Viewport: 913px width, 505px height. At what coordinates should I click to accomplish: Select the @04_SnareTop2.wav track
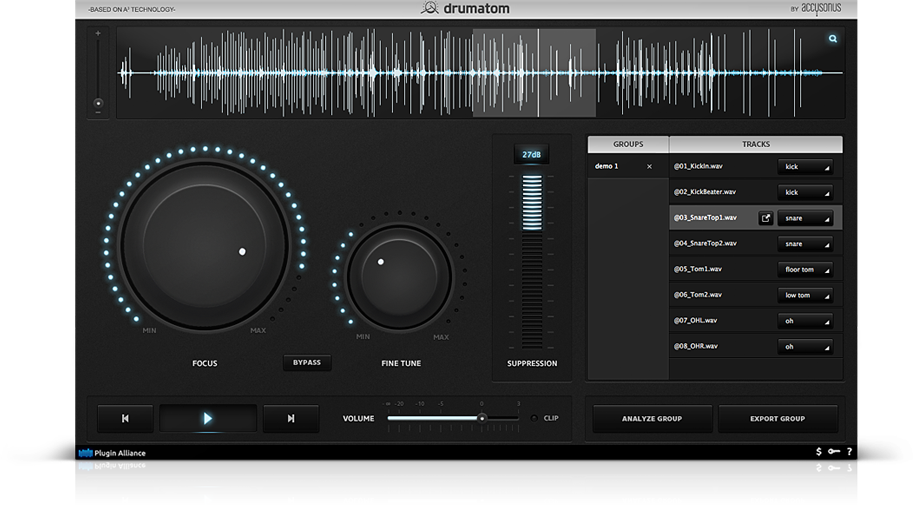point(705,243)
